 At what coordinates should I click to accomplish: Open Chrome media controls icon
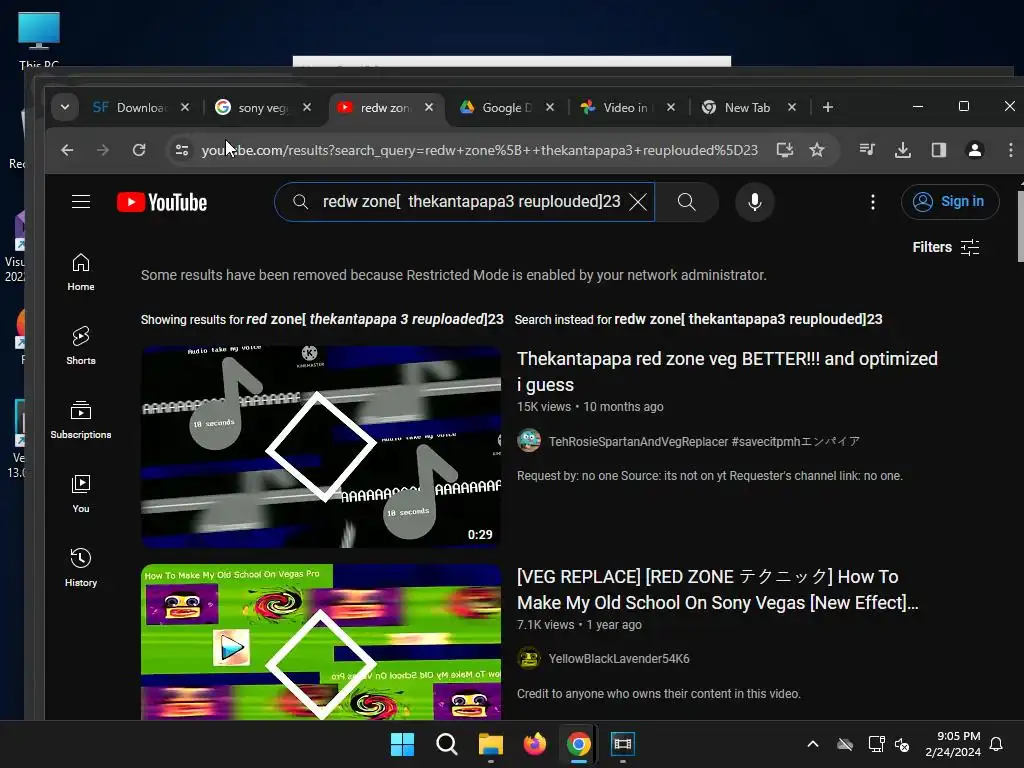(x=867, y=150)
